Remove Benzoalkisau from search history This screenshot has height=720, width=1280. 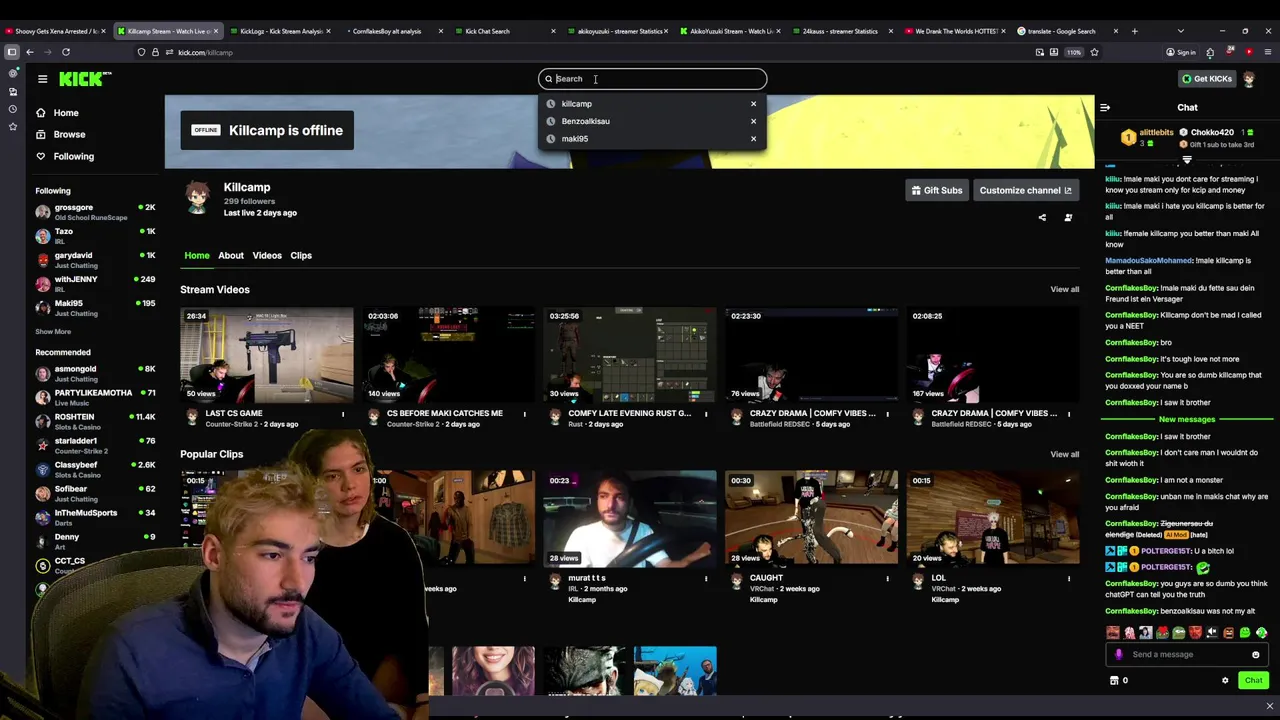[753, 121]
